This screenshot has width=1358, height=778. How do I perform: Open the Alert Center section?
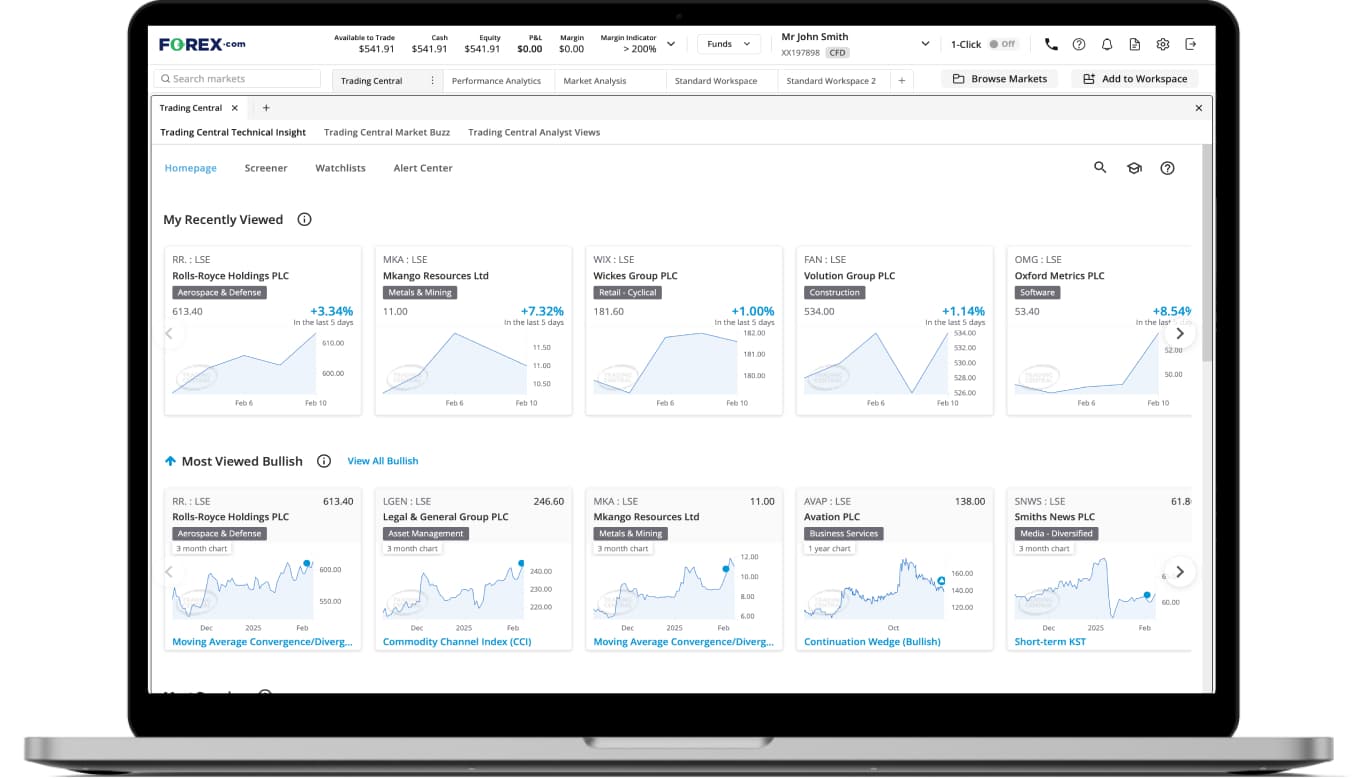pos(423,168)
